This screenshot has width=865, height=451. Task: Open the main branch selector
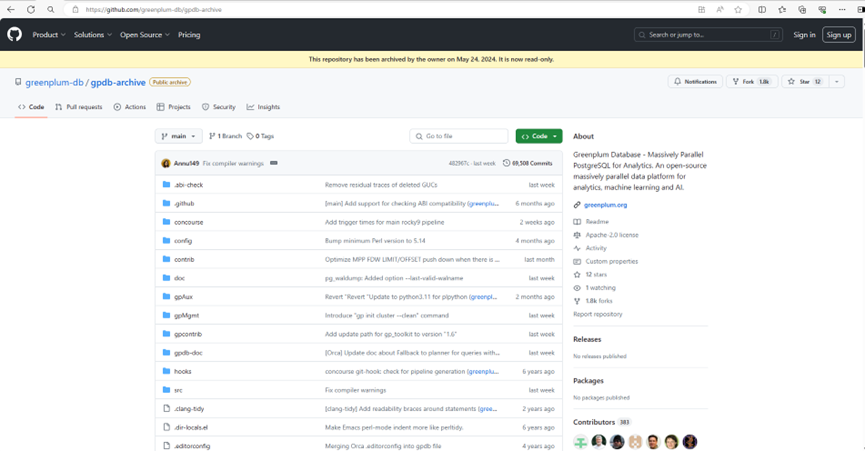179,136
